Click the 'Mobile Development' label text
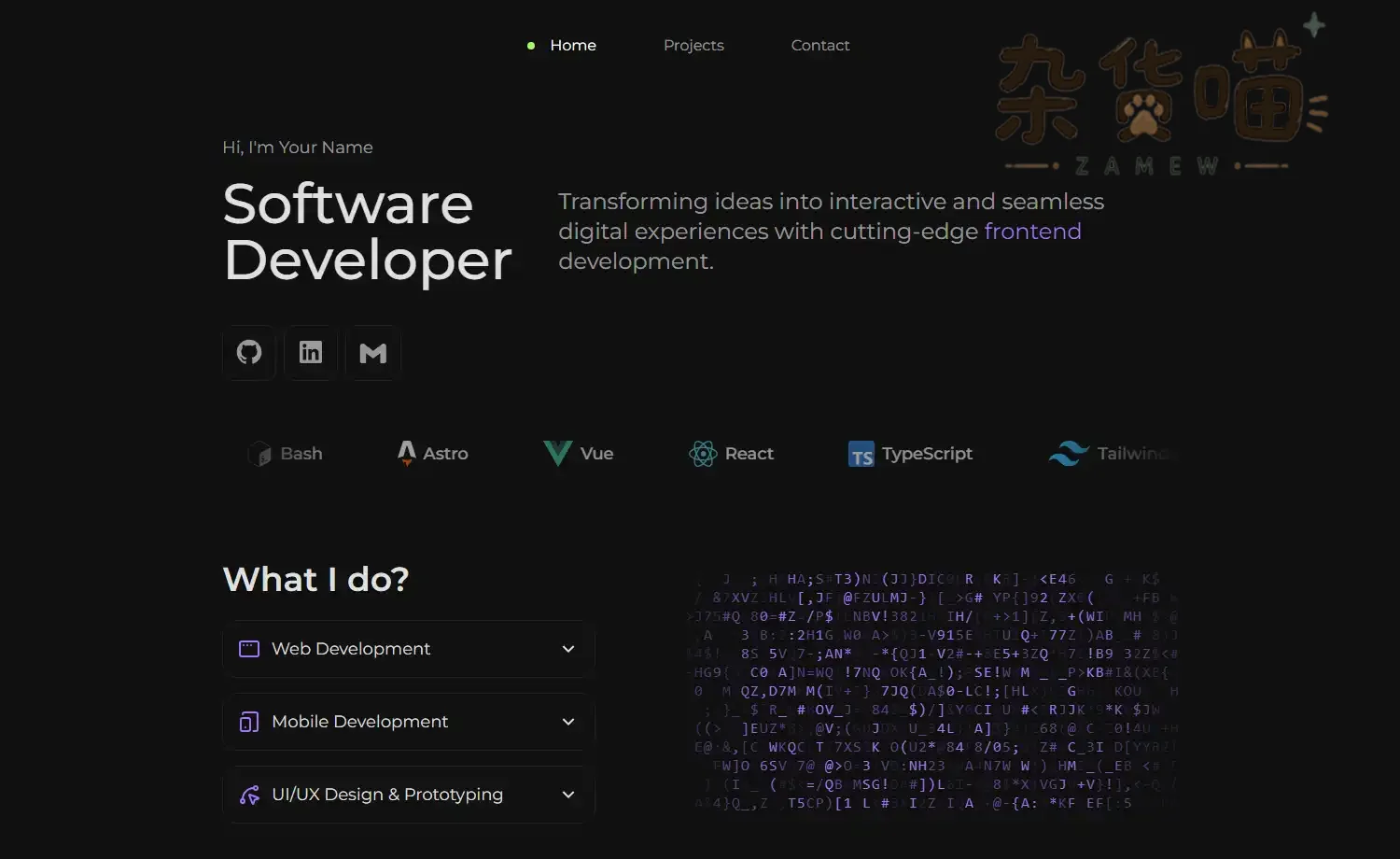The image size is (1400, 859). (359, 722)
